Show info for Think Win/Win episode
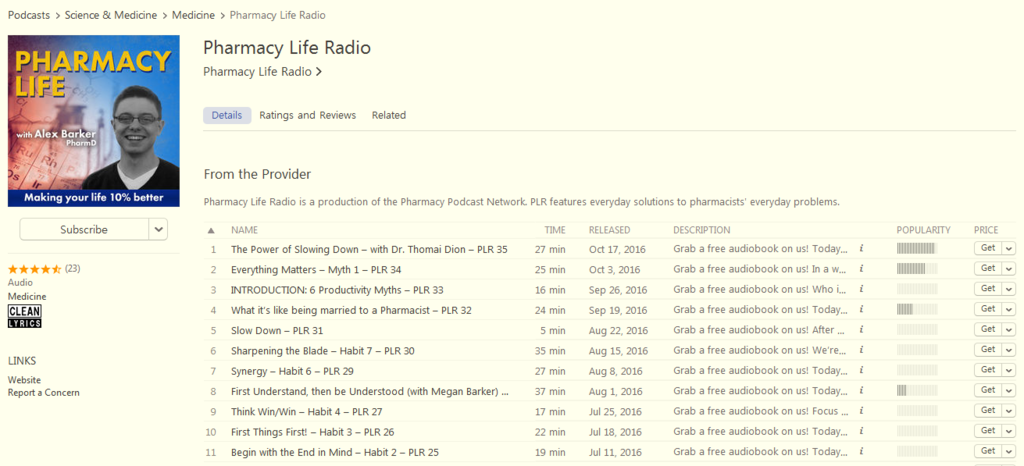Screen dimensions: 1024x466 point(861,411)
